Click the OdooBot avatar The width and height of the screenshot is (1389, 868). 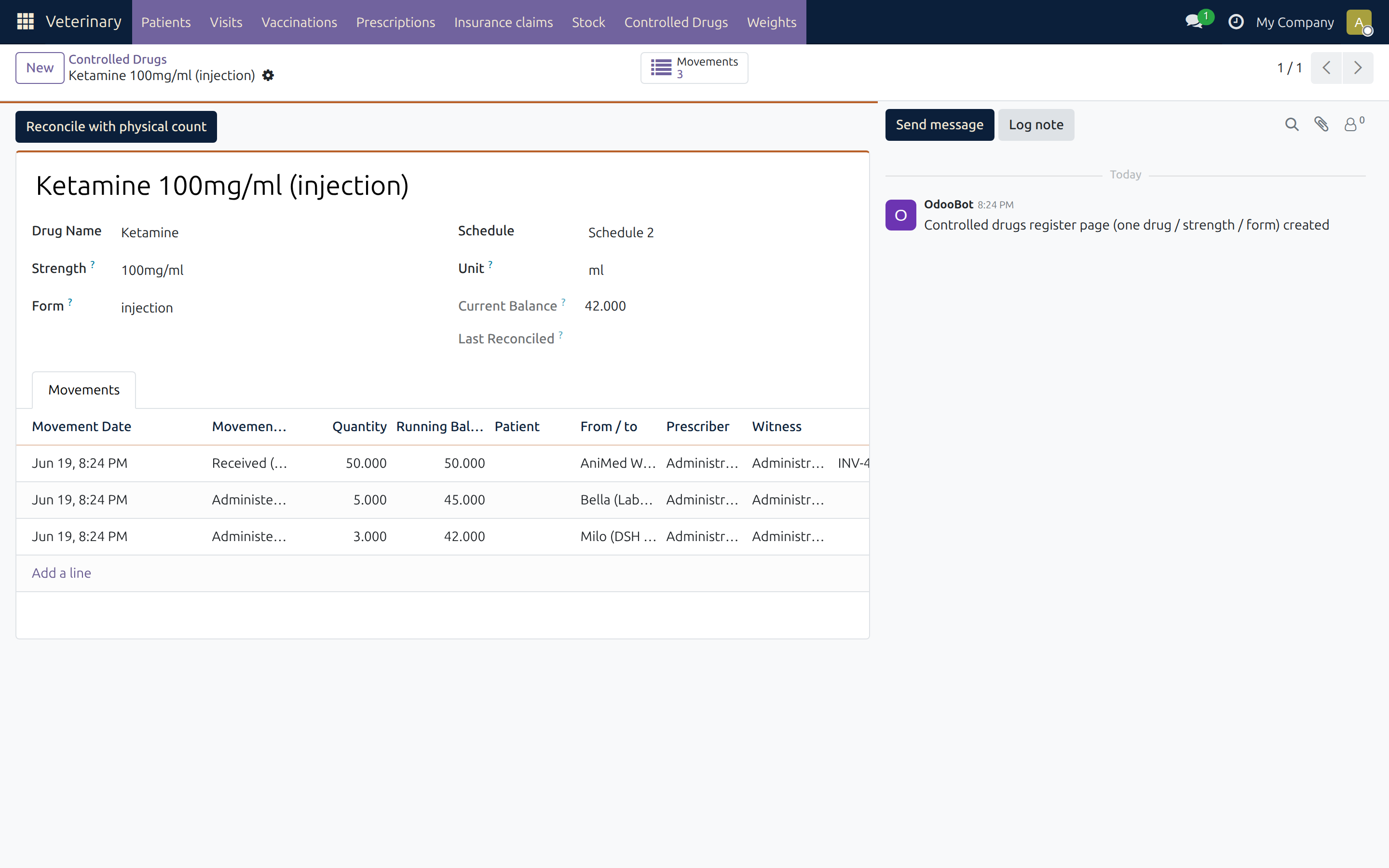(x=900, y=215)
